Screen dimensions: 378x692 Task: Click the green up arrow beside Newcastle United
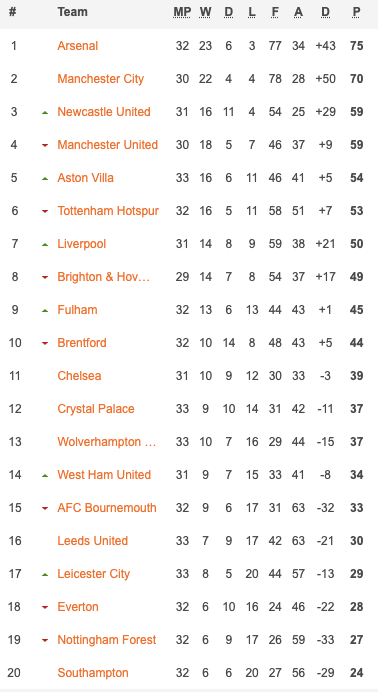[45, 113]
